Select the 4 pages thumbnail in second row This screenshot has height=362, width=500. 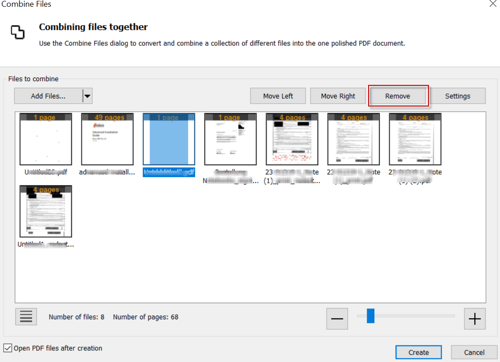(46, 211)
